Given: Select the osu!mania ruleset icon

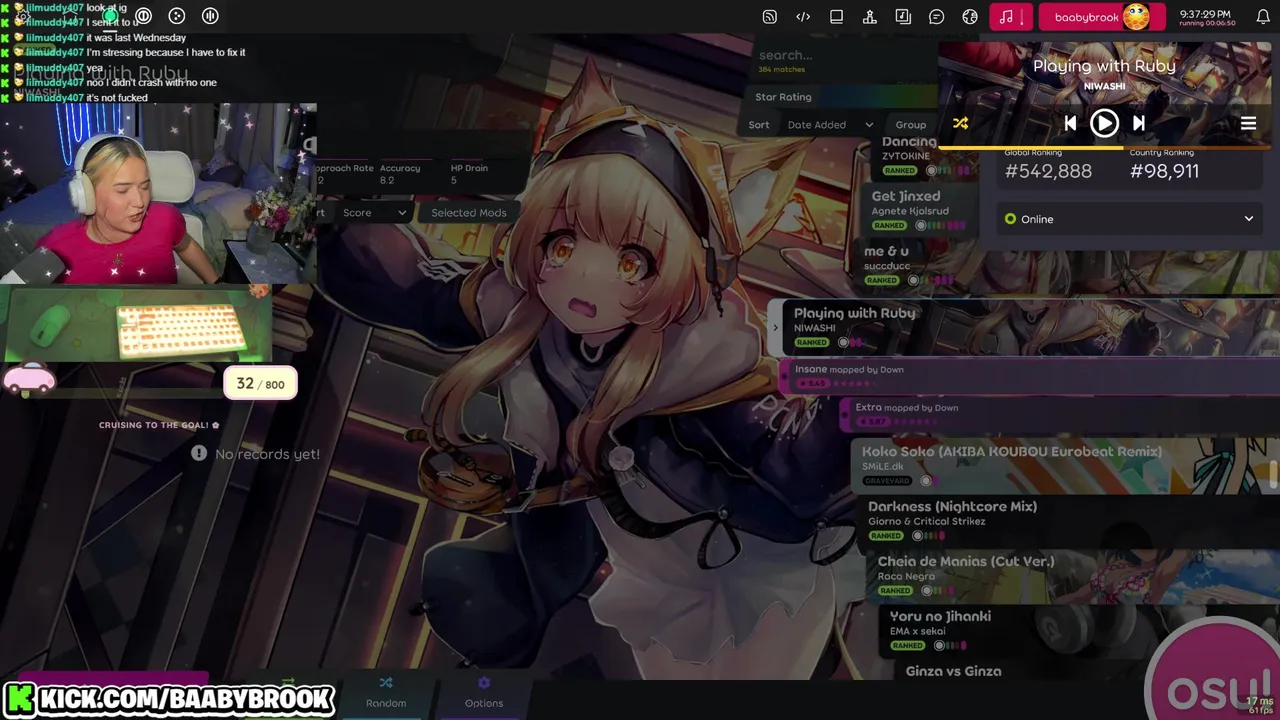Looking at the screenshot, I should (x=210, y=16).
